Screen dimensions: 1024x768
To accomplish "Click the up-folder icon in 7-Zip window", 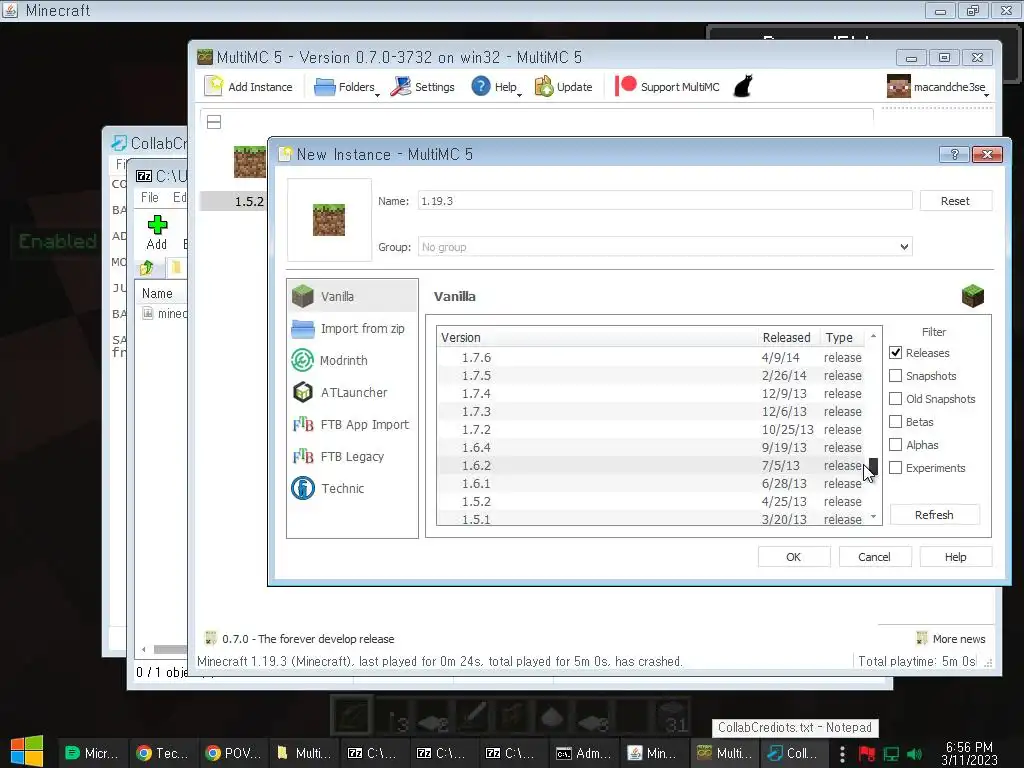I will point(146,267).
